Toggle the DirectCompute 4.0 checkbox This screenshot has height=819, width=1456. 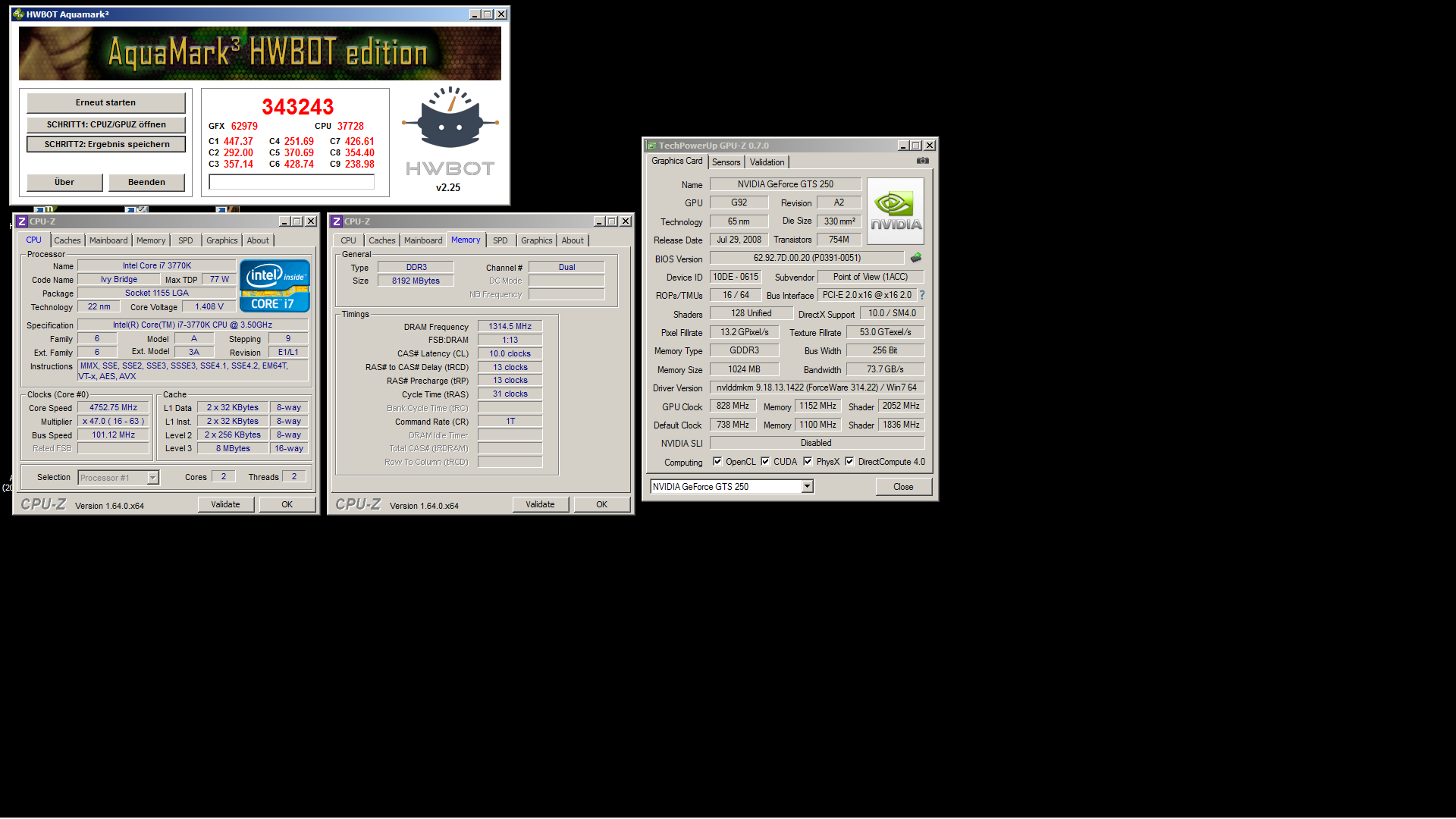[849, 461]
